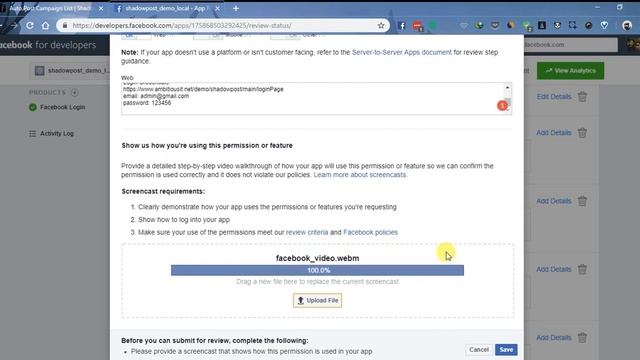Open Learn more about screencasts link
This screenshot has height=360, width=640.
point(360,175)
